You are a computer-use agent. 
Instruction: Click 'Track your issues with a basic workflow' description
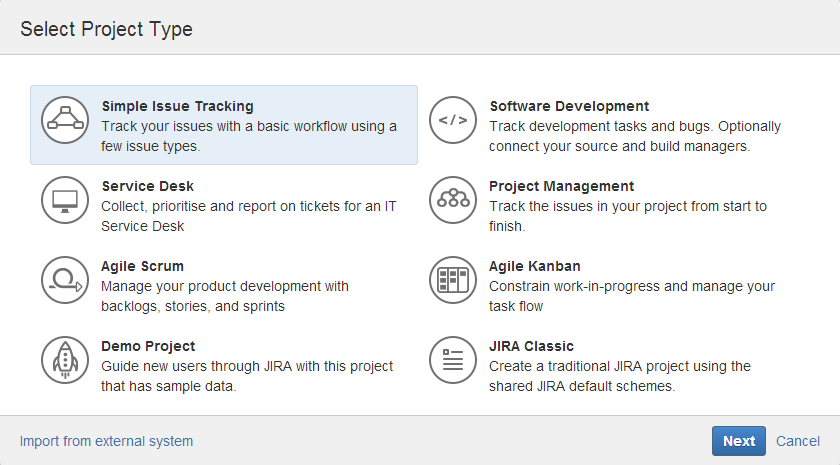click(249, 136)
